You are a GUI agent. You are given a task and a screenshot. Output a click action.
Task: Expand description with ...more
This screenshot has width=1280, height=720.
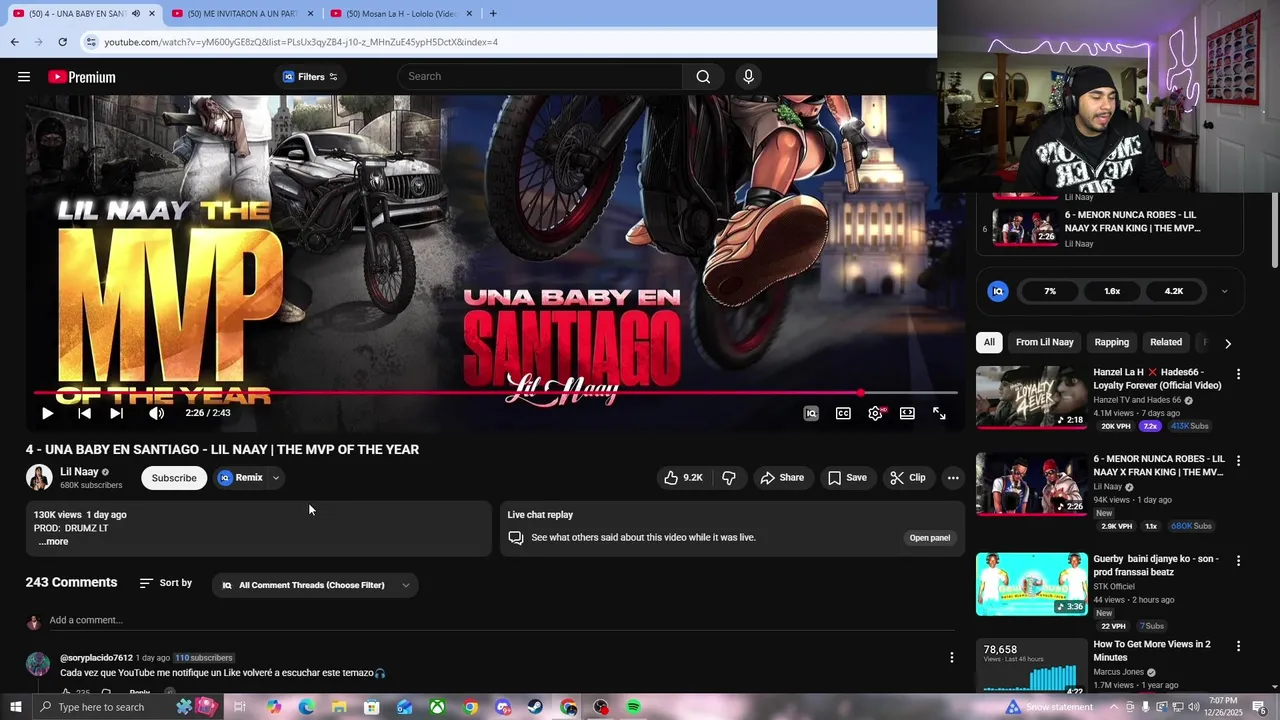53,541
